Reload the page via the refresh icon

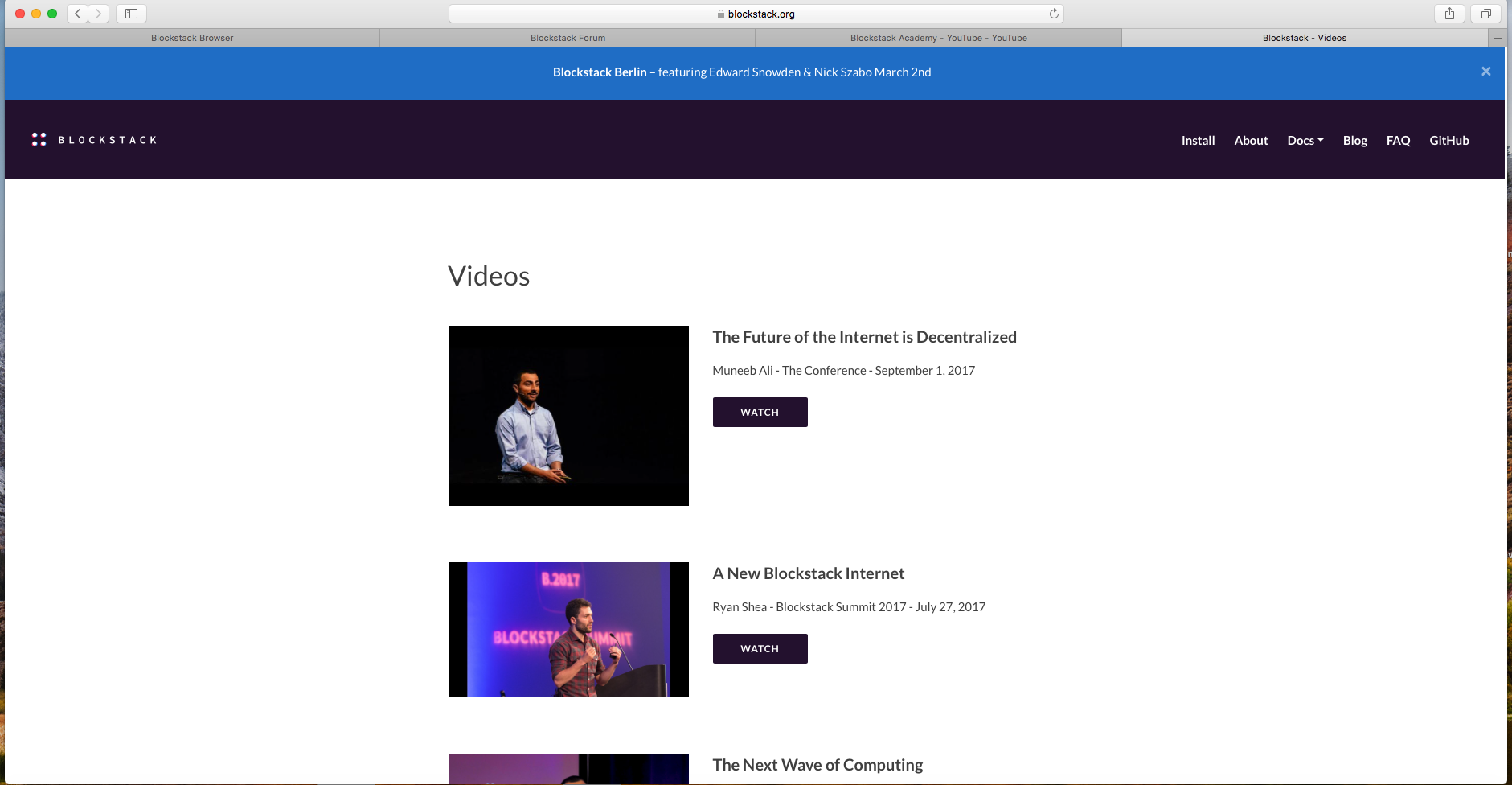tap(1054, 14)
